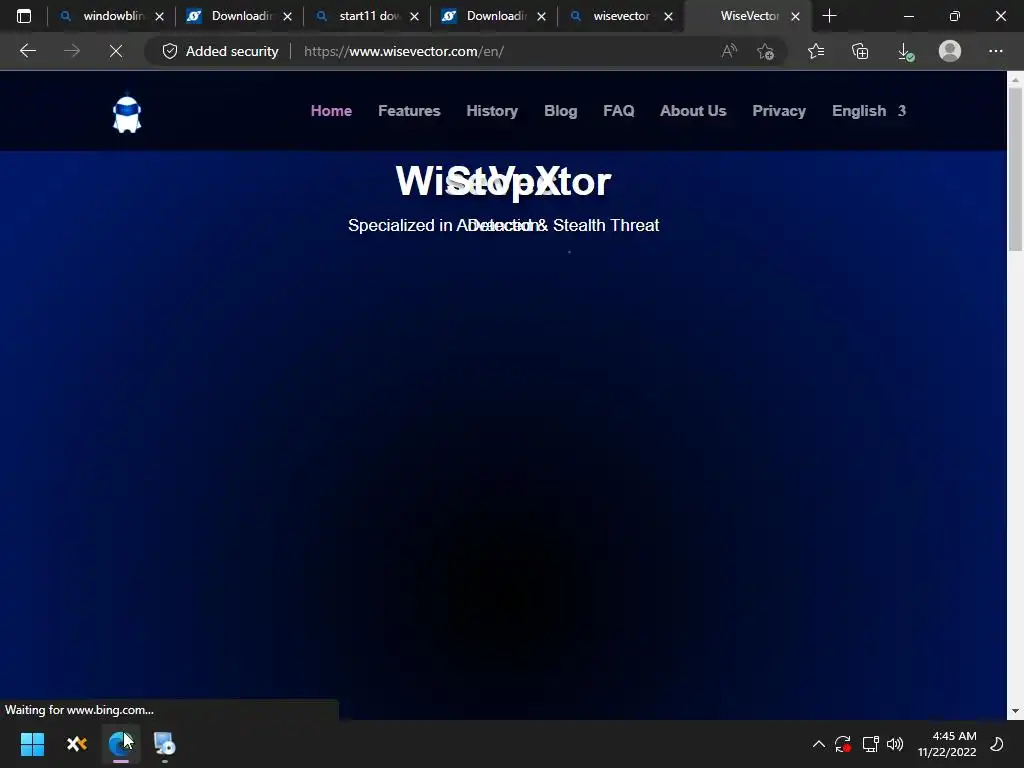Screen dimensions: 1024x768
Task: Click the WiseVector robot logo
Action: [127, 114]
